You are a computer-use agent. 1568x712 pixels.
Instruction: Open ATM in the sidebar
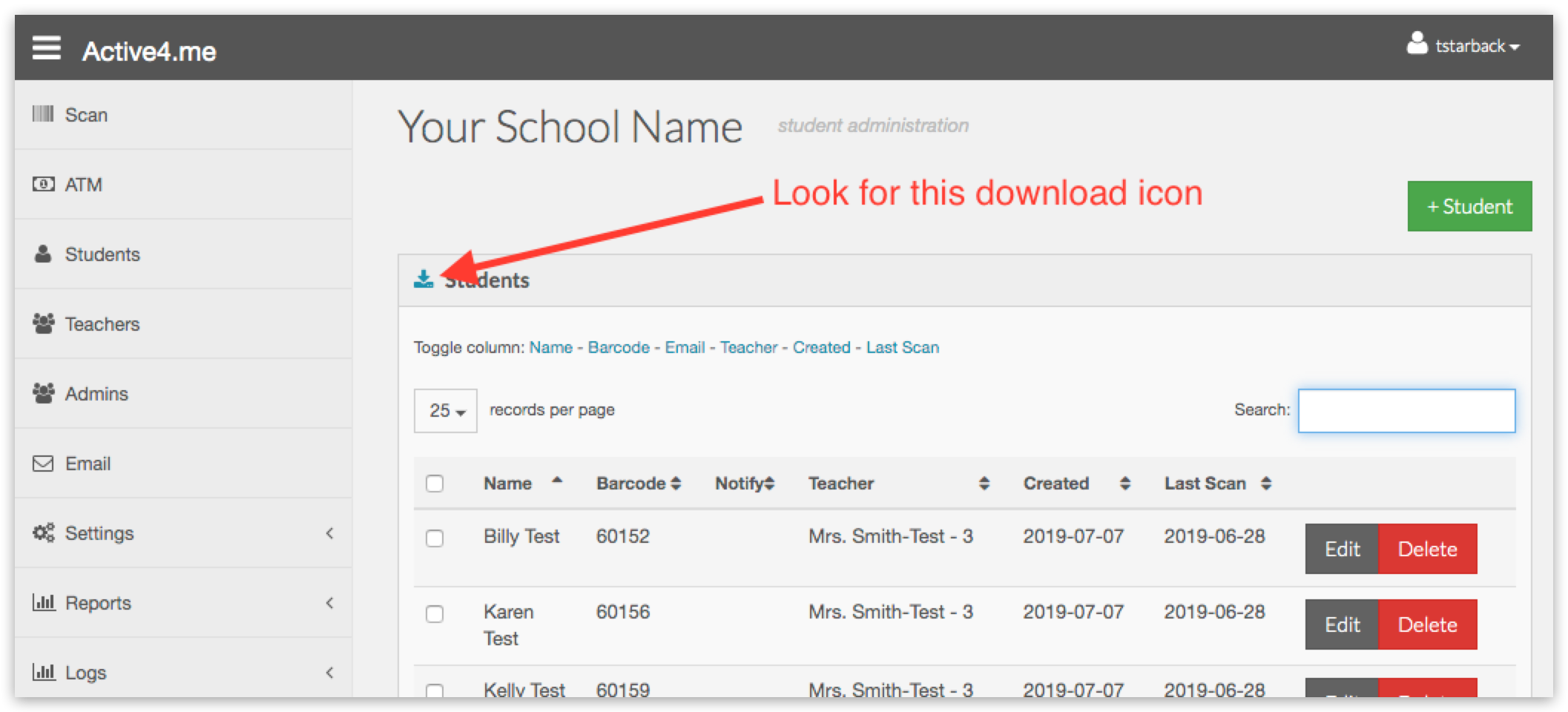(x=183, y=185)
